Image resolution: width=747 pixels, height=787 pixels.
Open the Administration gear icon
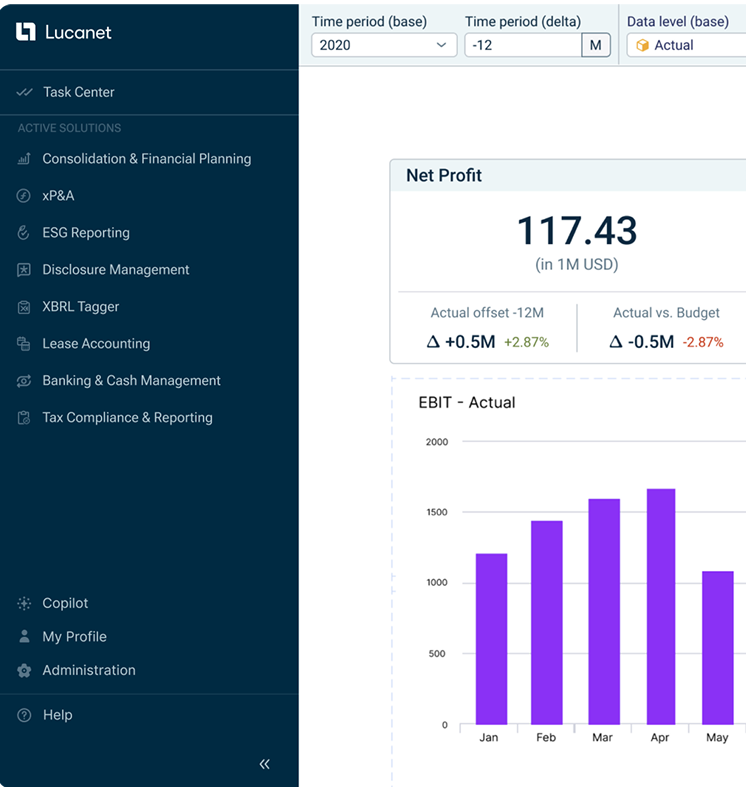click(24, 671)
